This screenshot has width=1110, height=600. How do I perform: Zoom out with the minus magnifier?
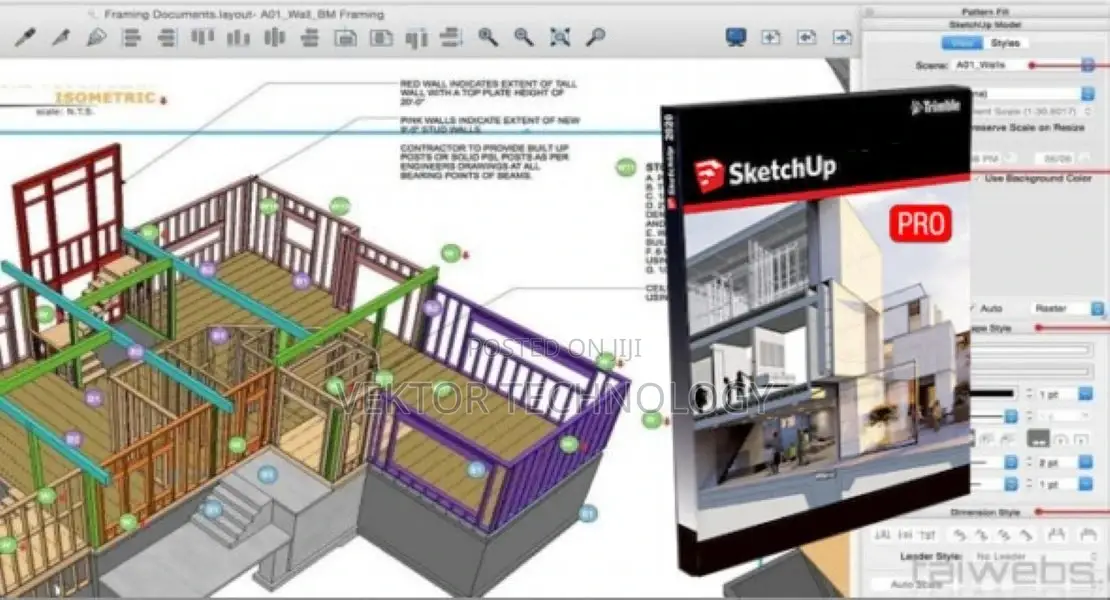pos(524,37)
